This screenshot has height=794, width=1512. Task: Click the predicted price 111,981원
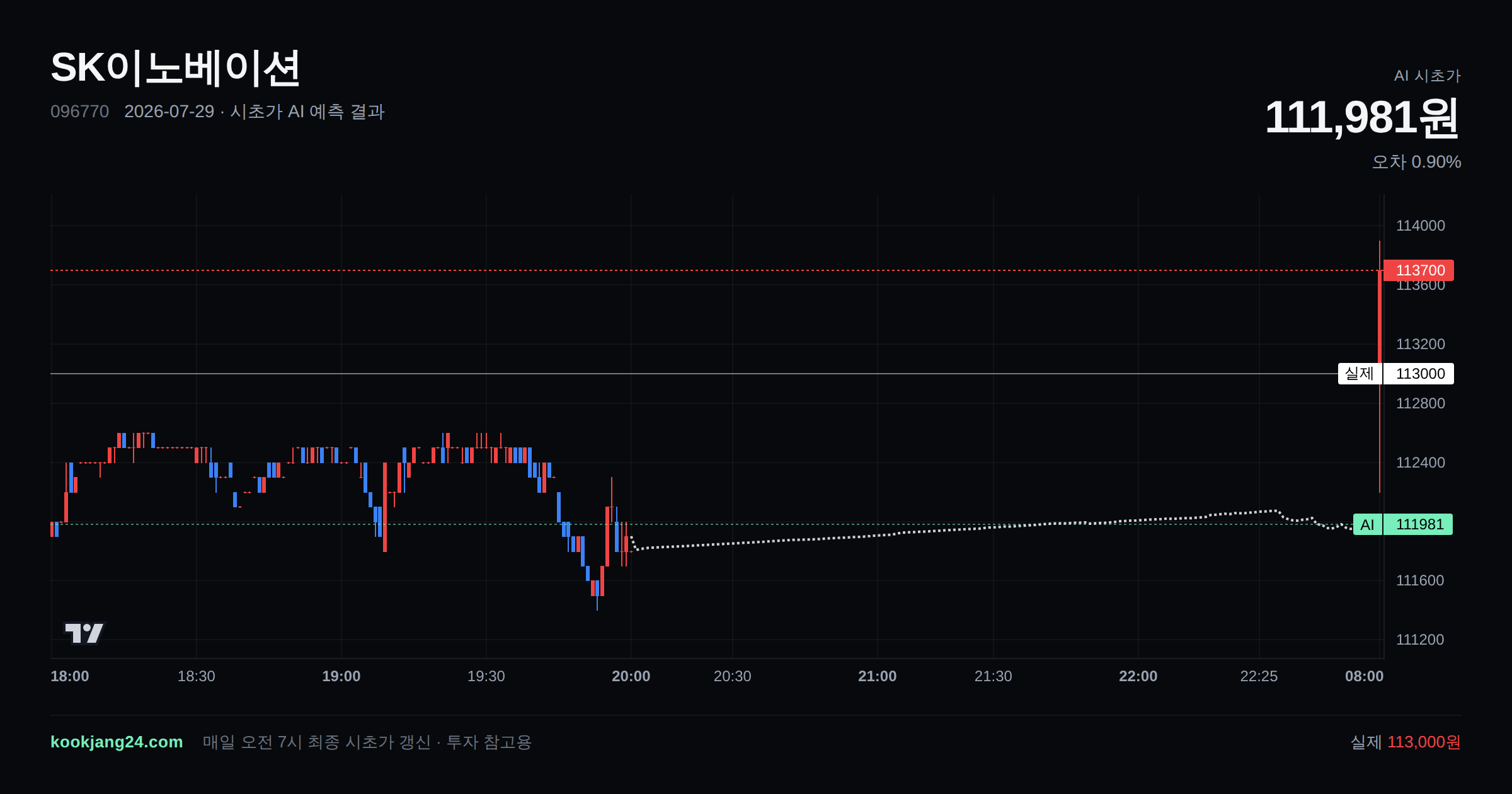pos(1363,118)
